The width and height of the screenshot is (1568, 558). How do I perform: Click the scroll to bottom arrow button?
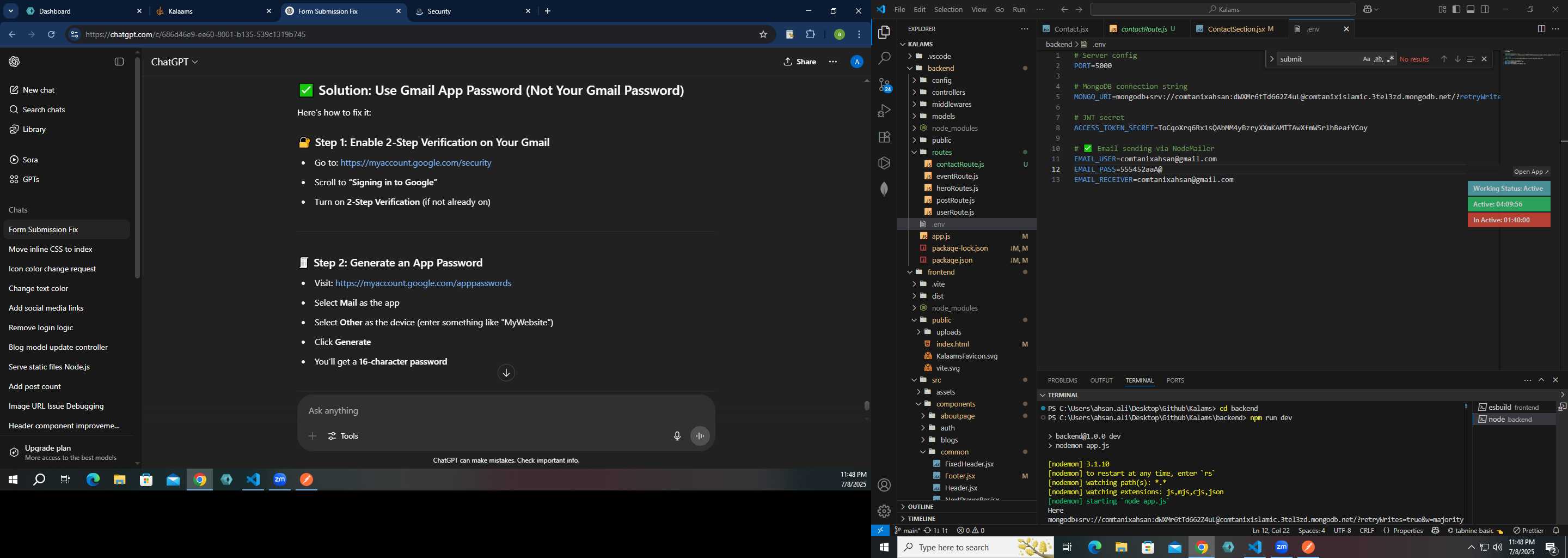(x=506, y=373)
